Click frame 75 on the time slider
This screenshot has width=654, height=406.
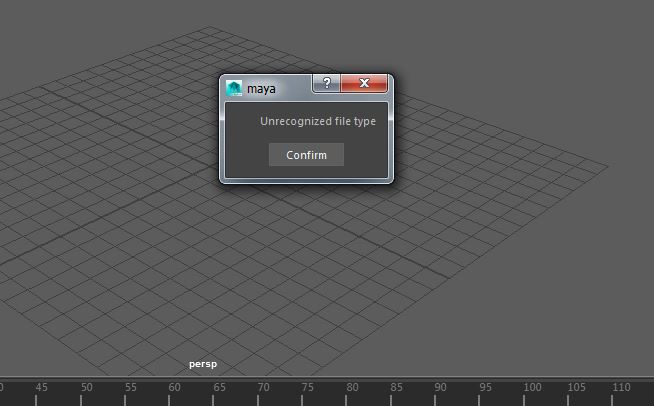[x=307, y=388]
